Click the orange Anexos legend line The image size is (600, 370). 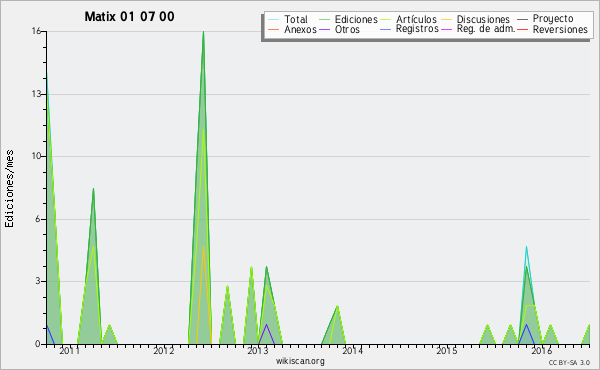(x=273, y=29)
